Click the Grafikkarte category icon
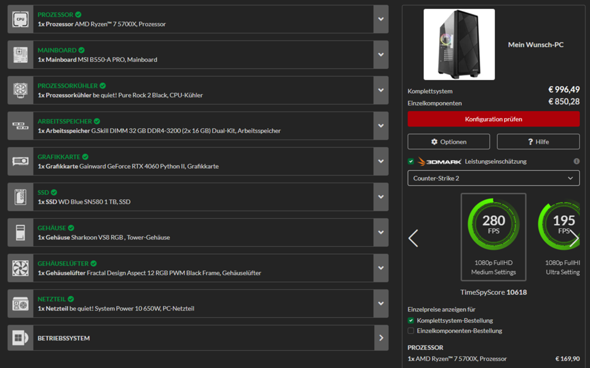This screenshot has height=368, width=590. tap(20, 161)
